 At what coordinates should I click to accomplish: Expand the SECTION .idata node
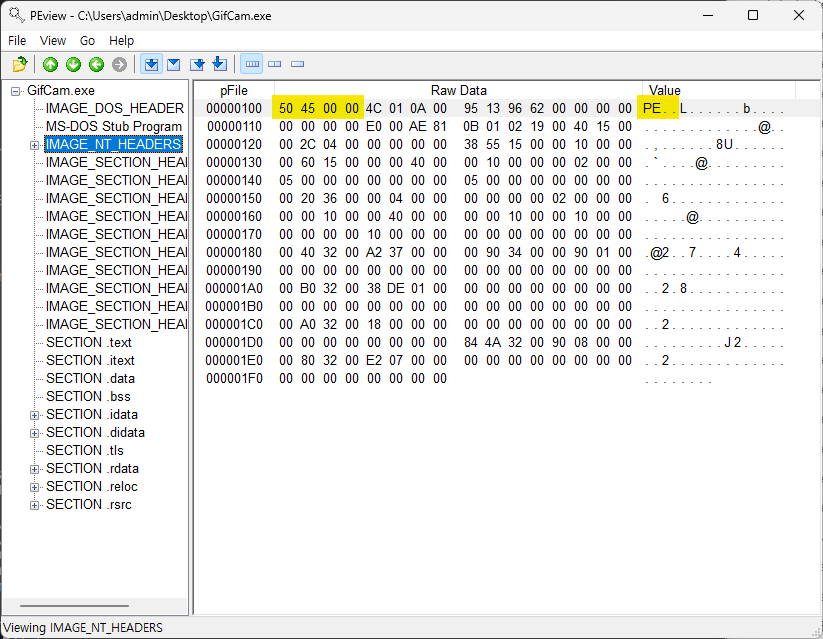tap(35, 415)
